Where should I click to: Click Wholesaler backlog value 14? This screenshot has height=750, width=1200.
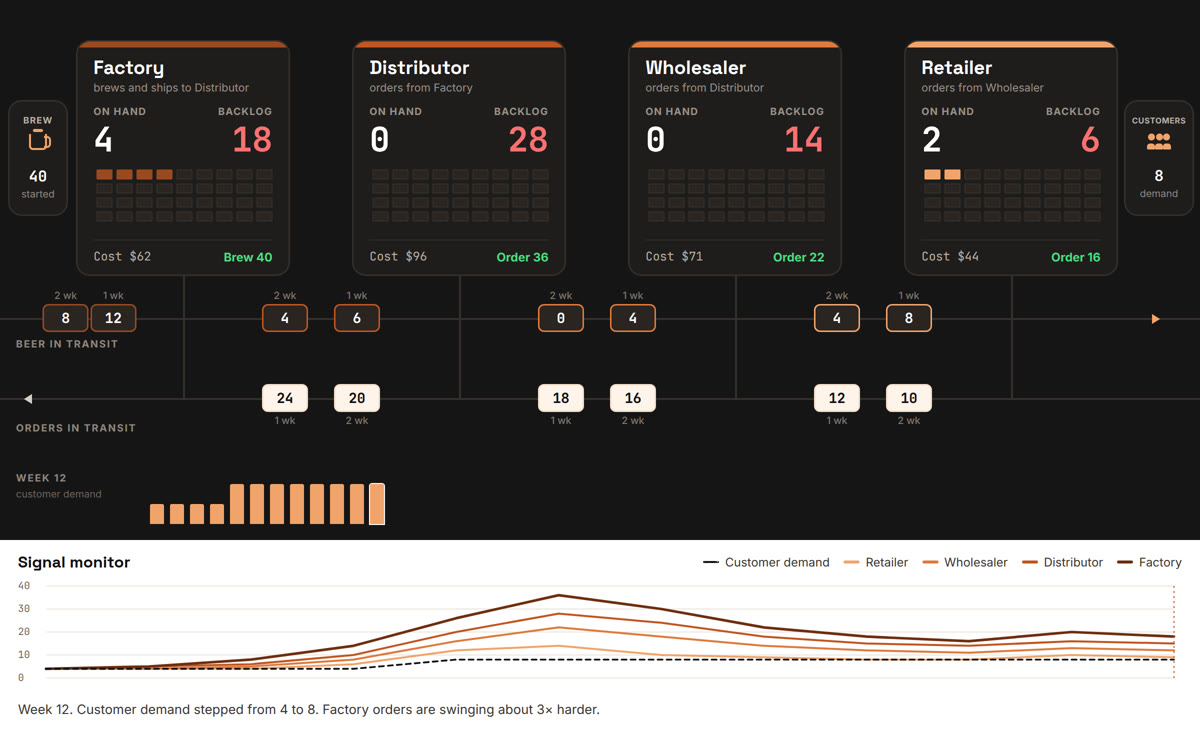[804, 140]
